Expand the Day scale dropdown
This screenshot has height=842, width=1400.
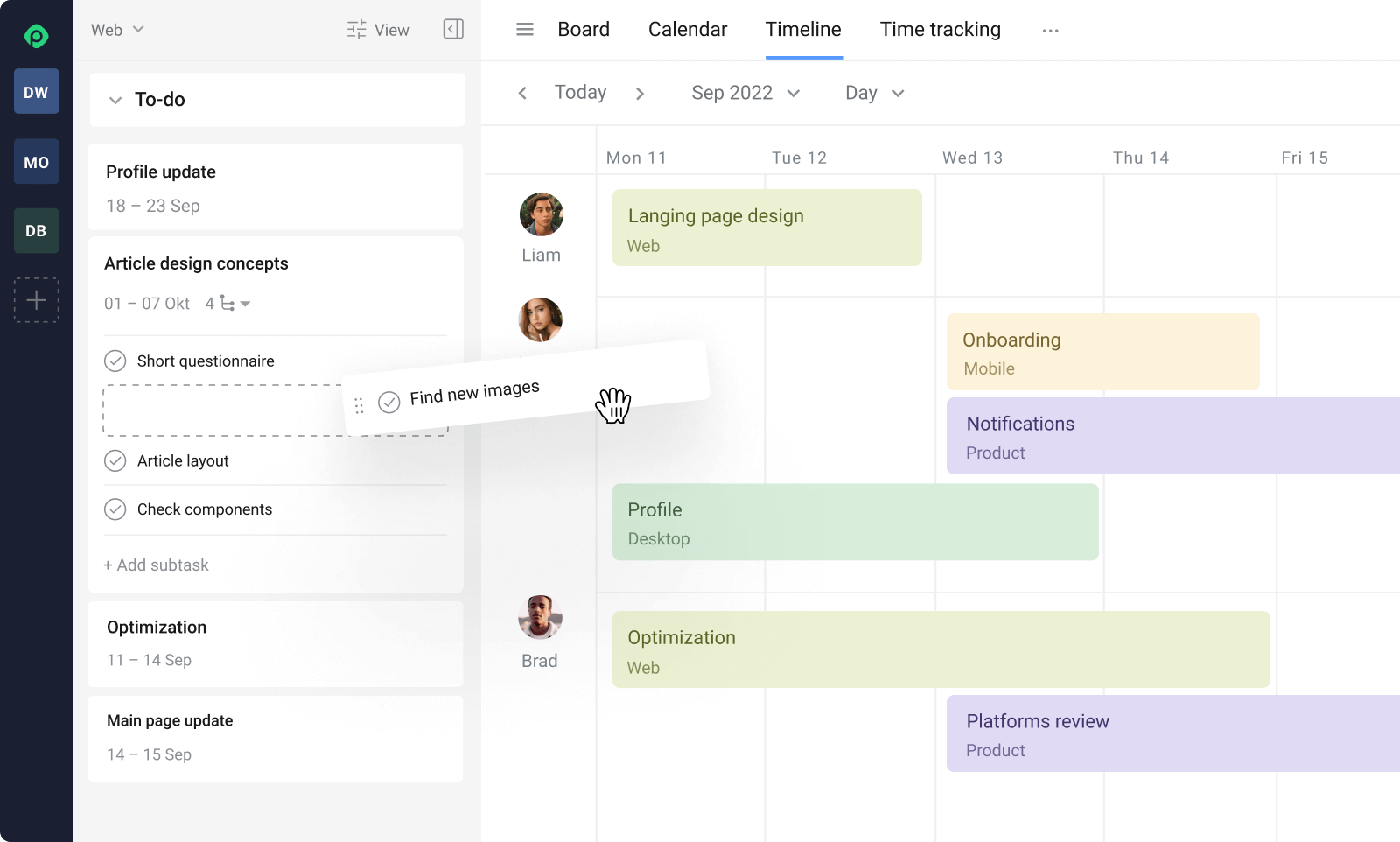pos(874,93)
